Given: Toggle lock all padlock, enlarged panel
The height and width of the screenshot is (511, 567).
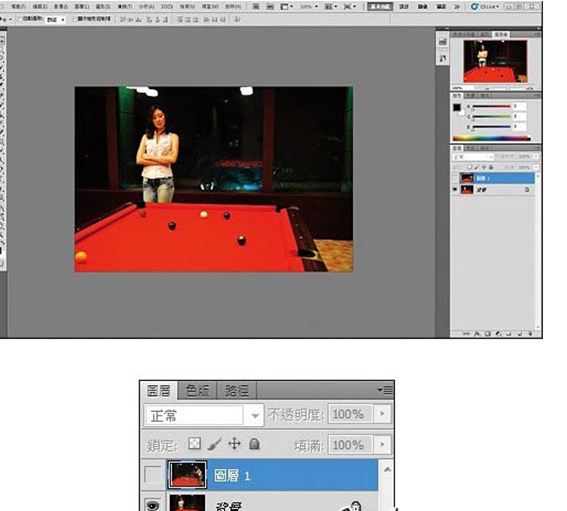Looking at the screenshot, I should click(254, 444).
